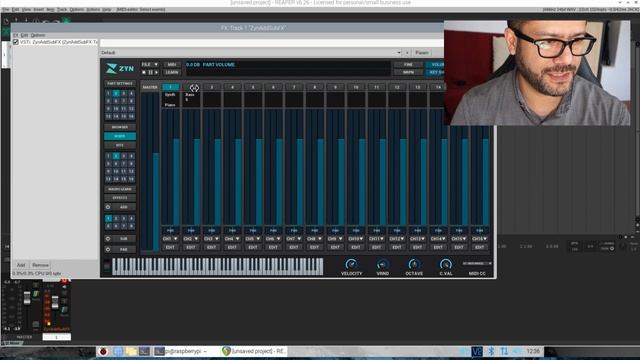Open the CH12 channel dropdown
Screen dimensions: 640x360
[x=397, y=238]
